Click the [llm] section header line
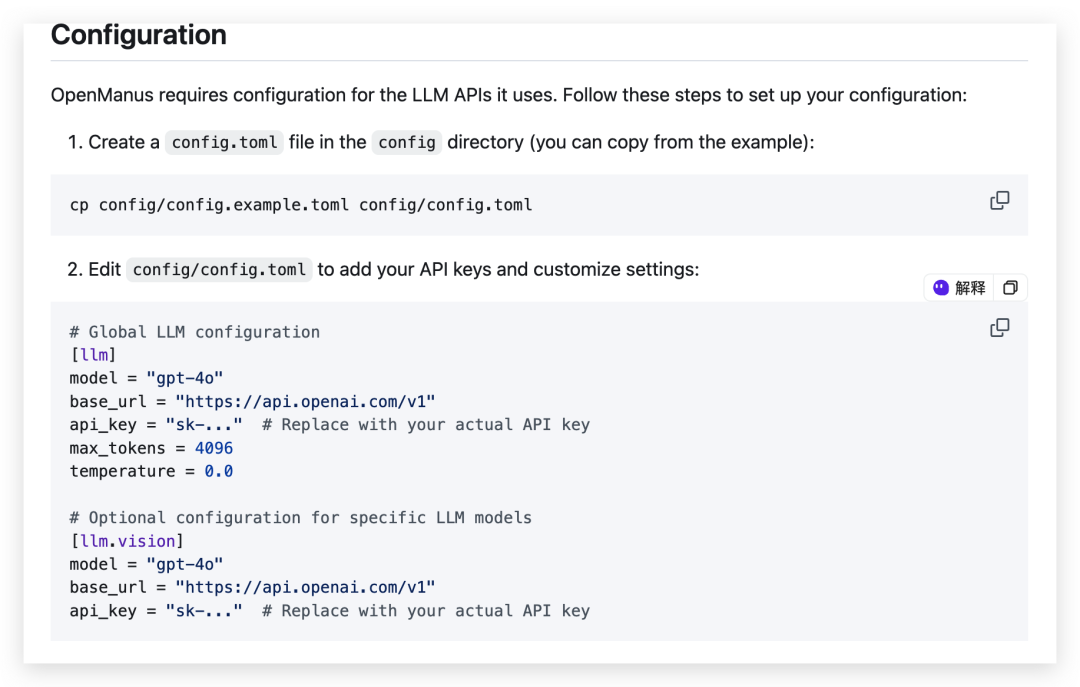 click(93, 355)
